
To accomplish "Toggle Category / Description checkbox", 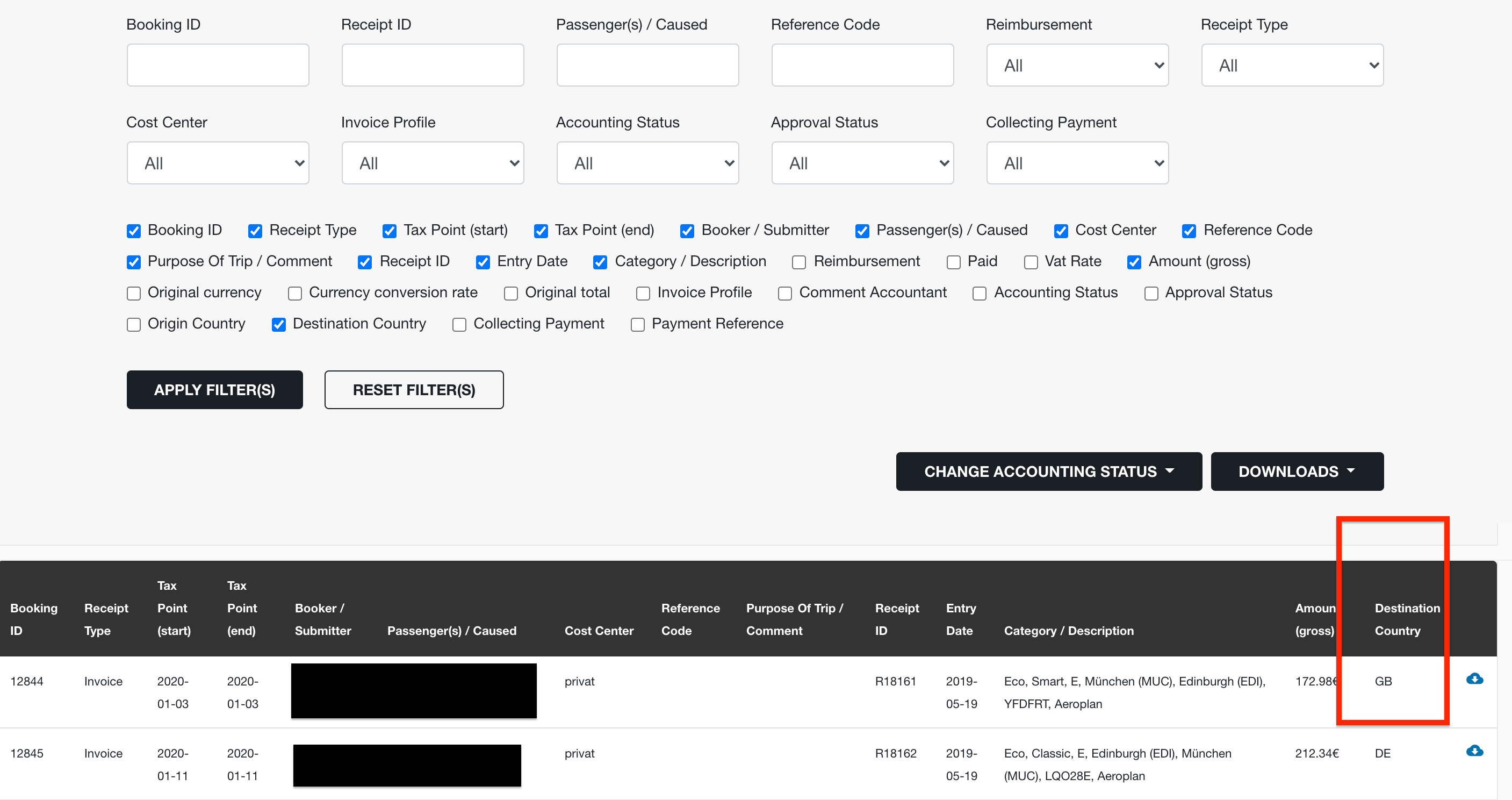I will (600, 262).
